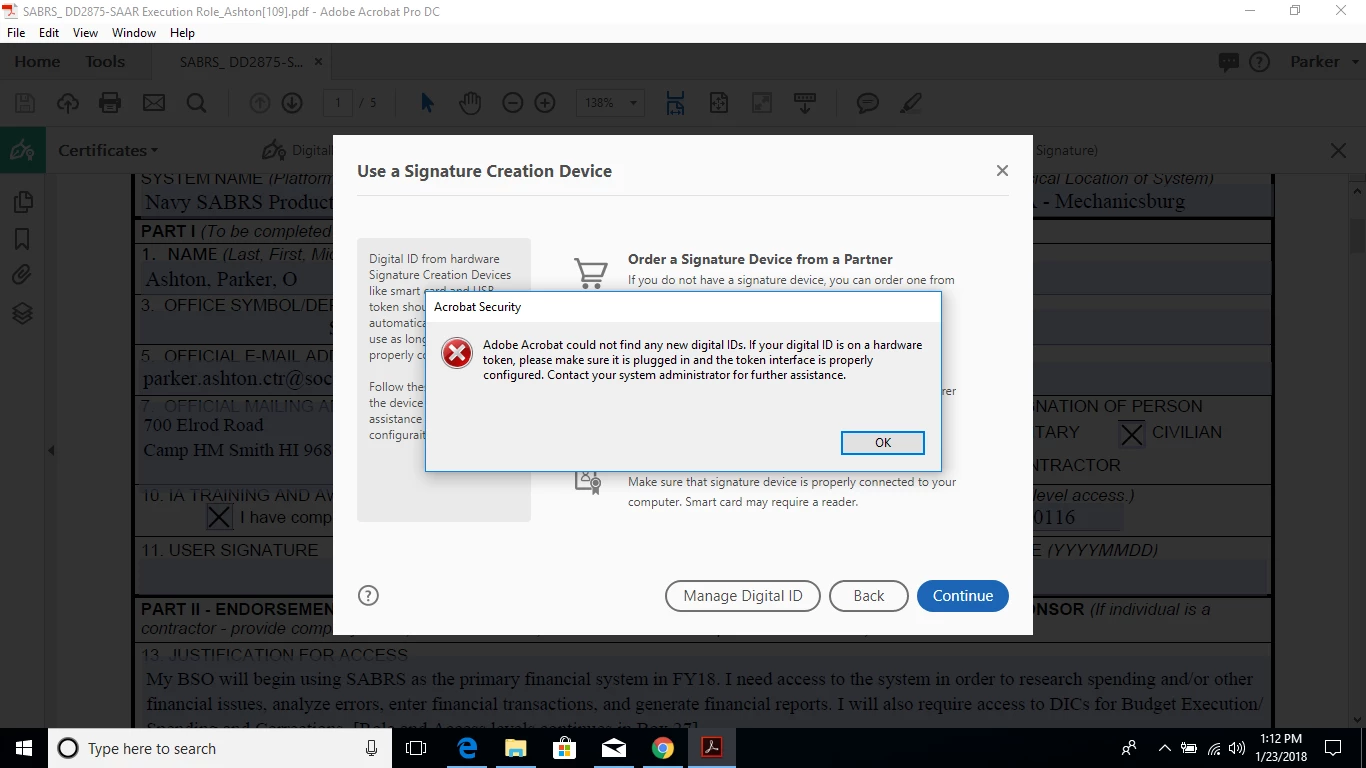Screen dimensions: 1366x768
Task: Click the full screen mode icon
Action: 761,103
